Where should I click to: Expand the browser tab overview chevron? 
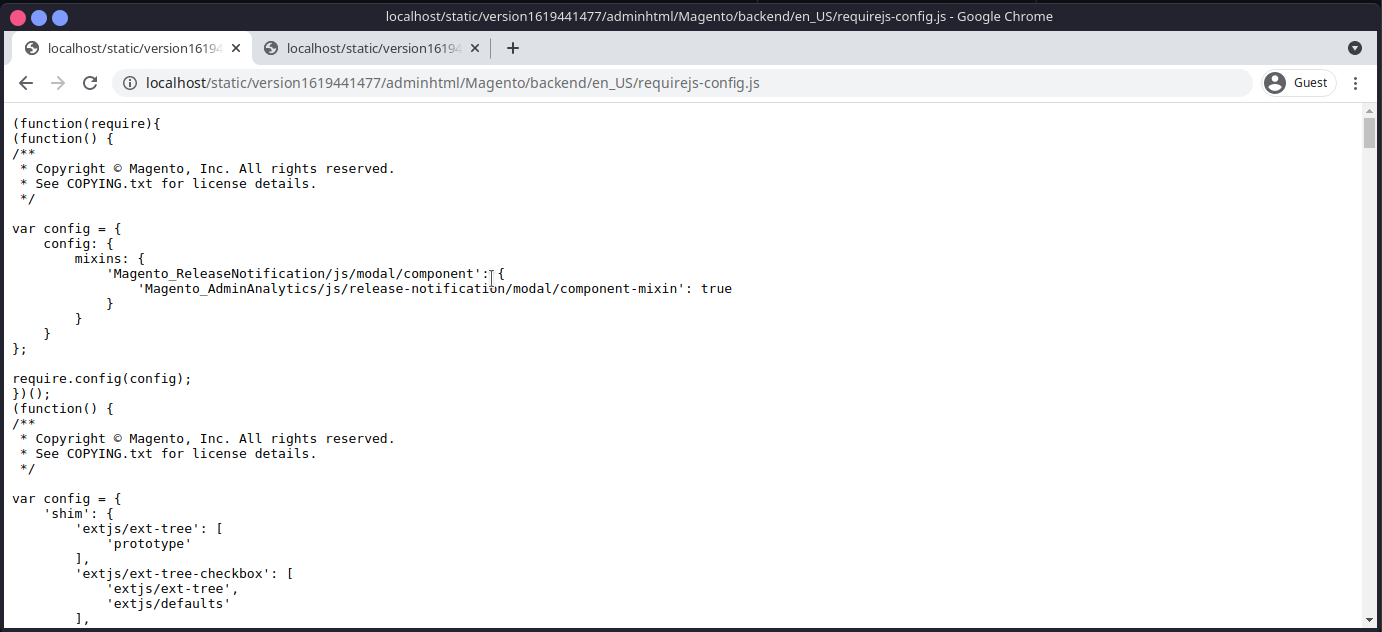coord(1355,47)
